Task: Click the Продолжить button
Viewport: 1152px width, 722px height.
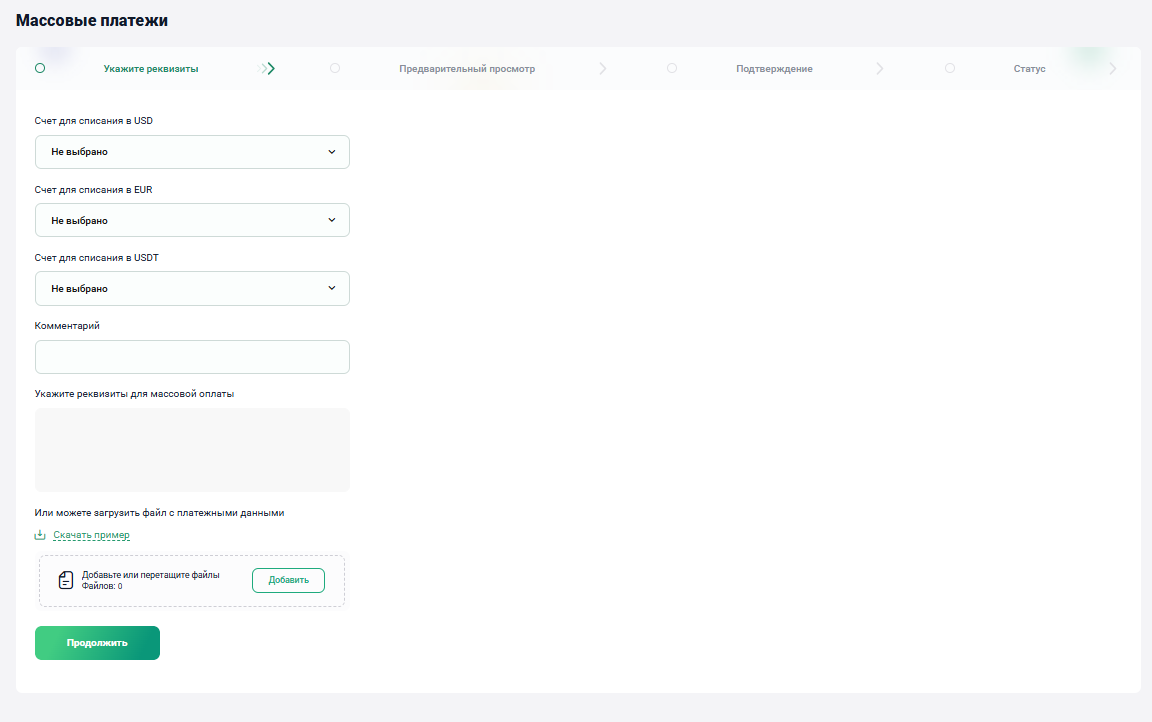Action: click(97, 643)
